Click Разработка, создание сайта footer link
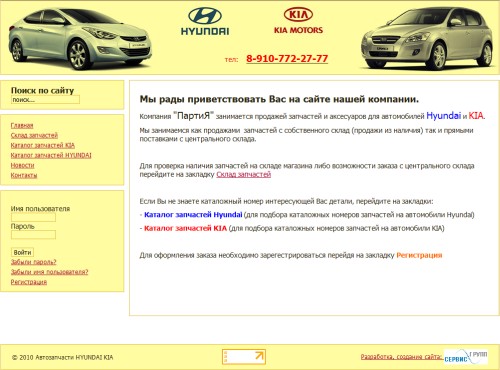Screen dimensions: 500x370 (401, 357)
